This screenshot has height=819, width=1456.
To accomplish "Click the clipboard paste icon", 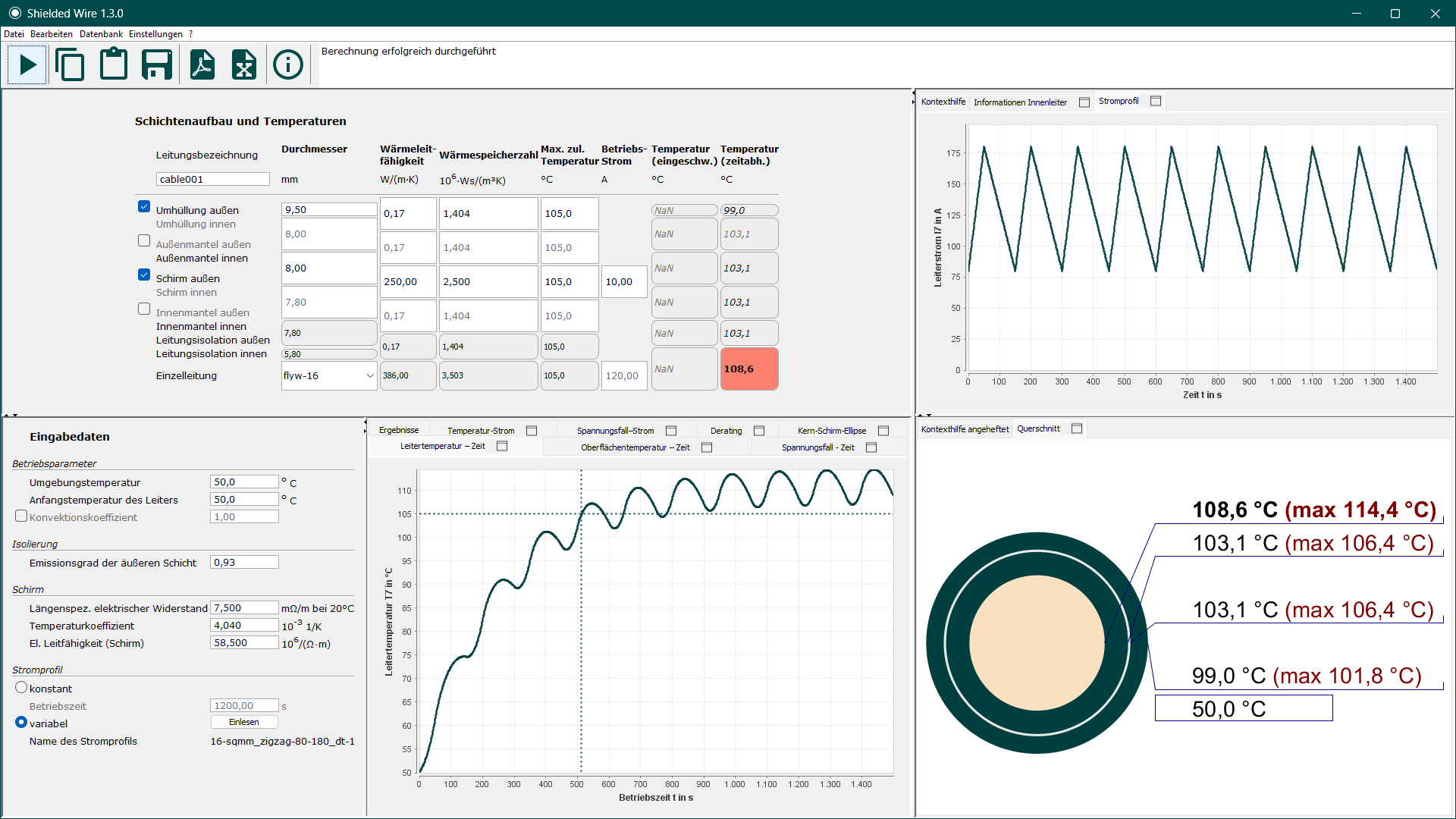I will [x=114, y=64].
